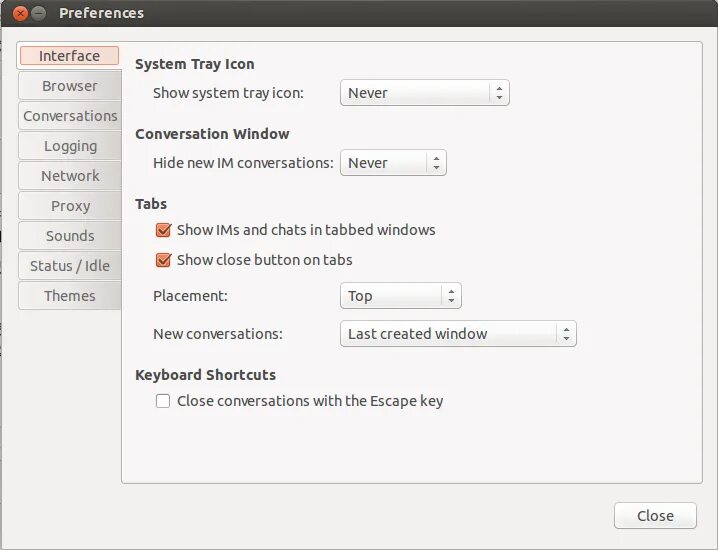Open the Sounds tab
The height and width of the screenshot is (550, 718).
[x=70, y=236]
